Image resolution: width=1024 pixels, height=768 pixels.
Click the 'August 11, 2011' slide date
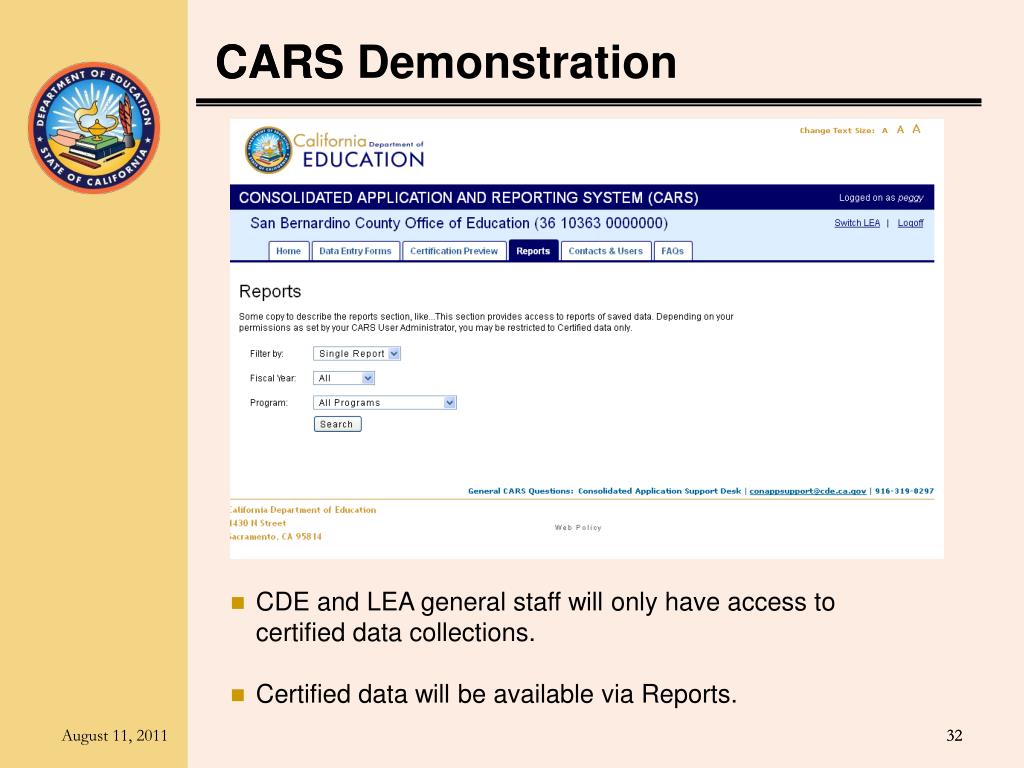[114, 736]
